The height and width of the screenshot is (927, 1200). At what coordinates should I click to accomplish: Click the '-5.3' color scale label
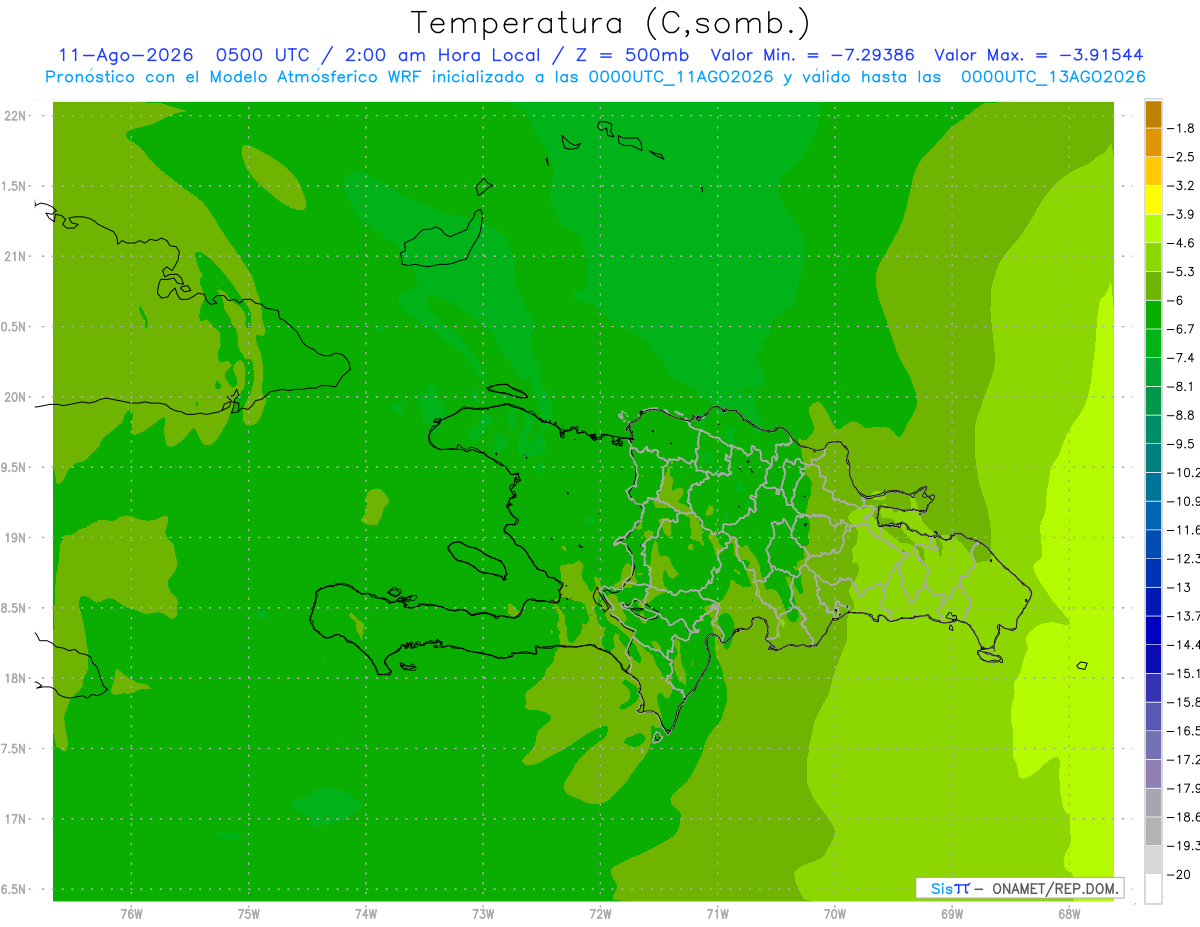coord(1181,272)
